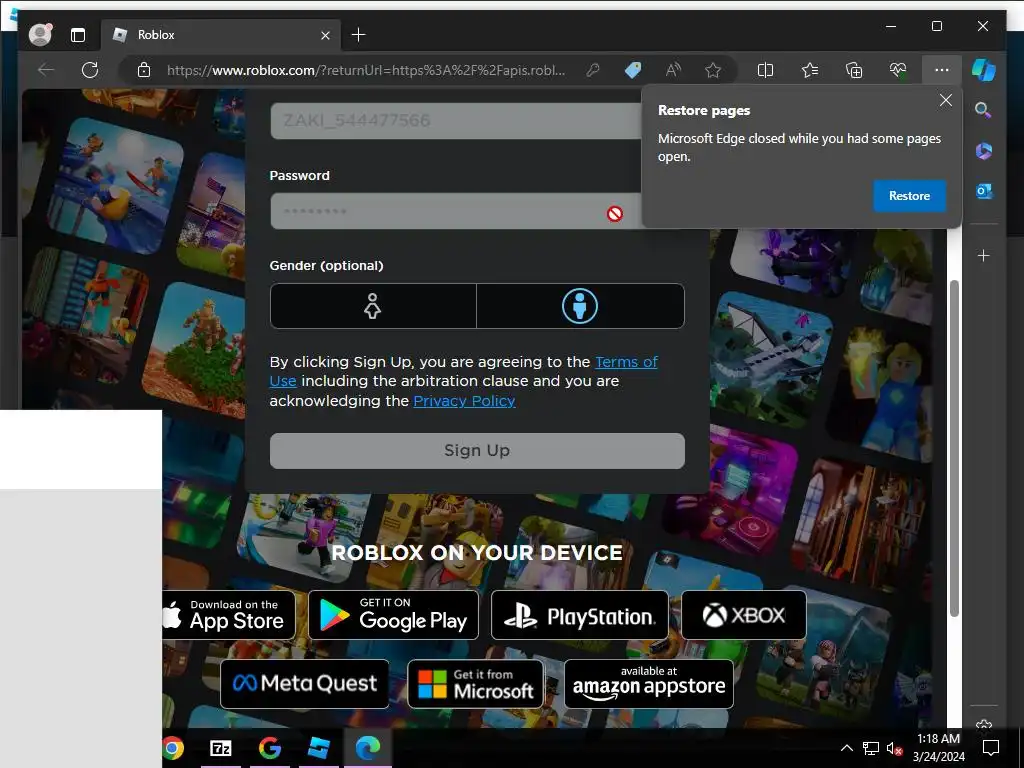Click the Password field

456,211
